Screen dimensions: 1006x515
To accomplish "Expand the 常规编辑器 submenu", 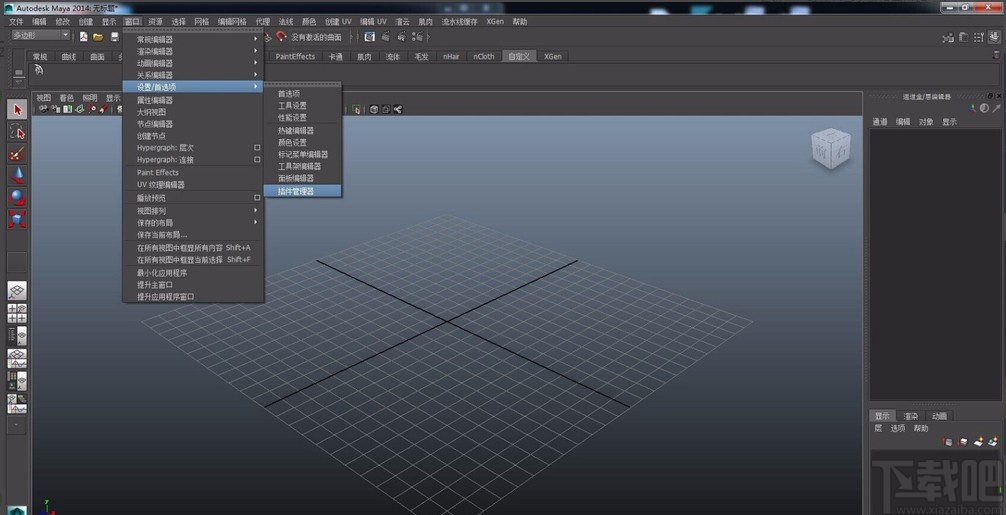I will coord(192,39).
